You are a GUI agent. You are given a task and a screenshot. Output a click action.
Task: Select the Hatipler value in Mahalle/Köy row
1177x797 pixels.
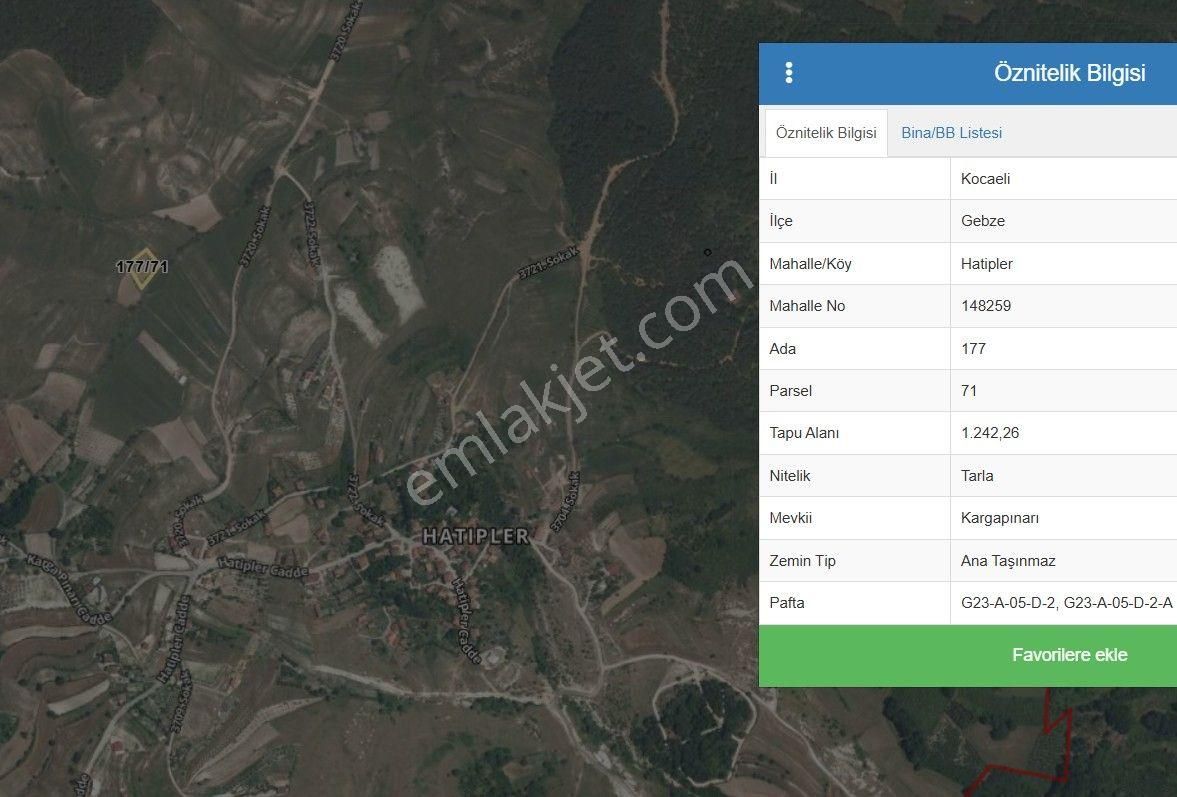pos(986,263)
